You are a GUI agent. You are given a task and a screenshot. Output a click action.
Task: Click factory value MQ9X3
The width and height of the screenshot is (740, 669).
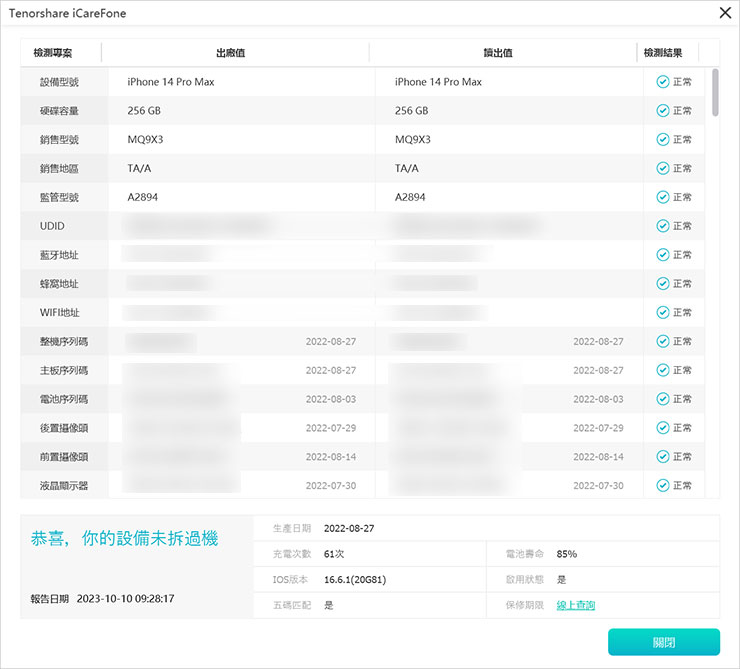click(145, 139)
